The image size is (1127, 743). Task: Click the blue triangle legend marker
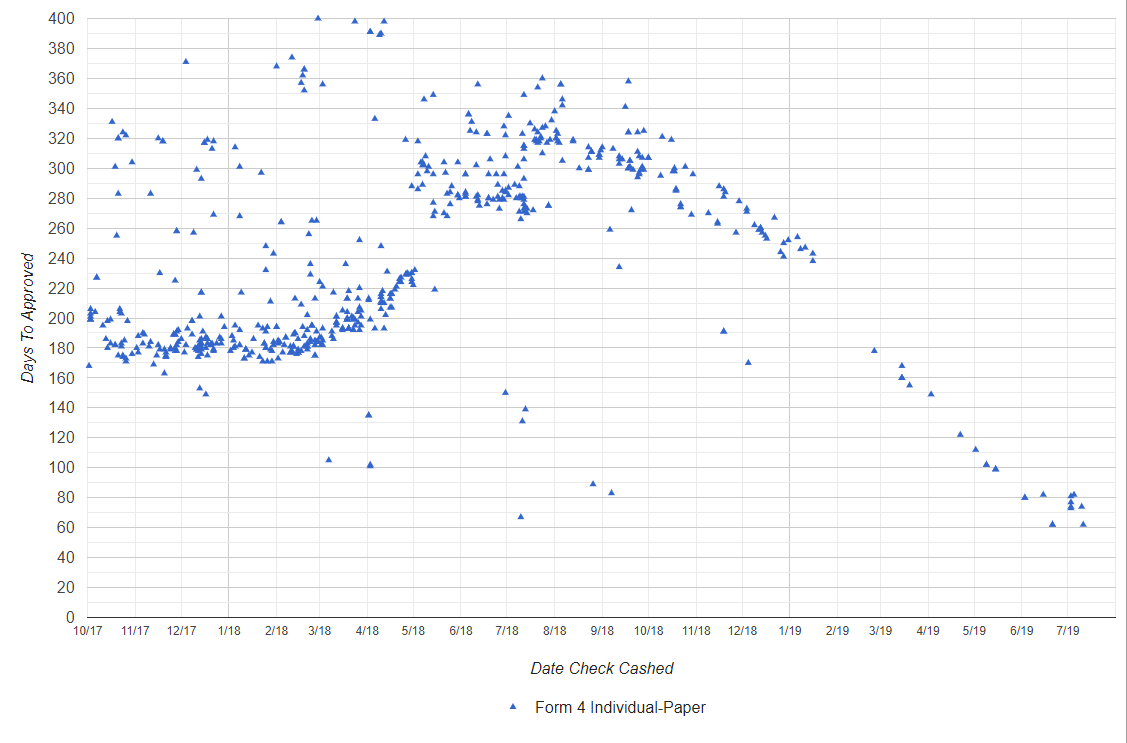[513, 707]
